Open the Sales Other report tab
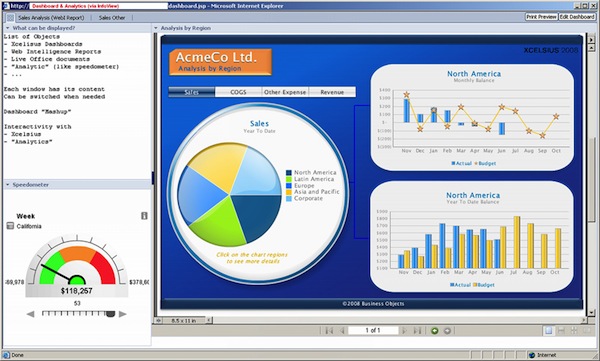Viewport: 600px width, 361px height. point(112,18)
